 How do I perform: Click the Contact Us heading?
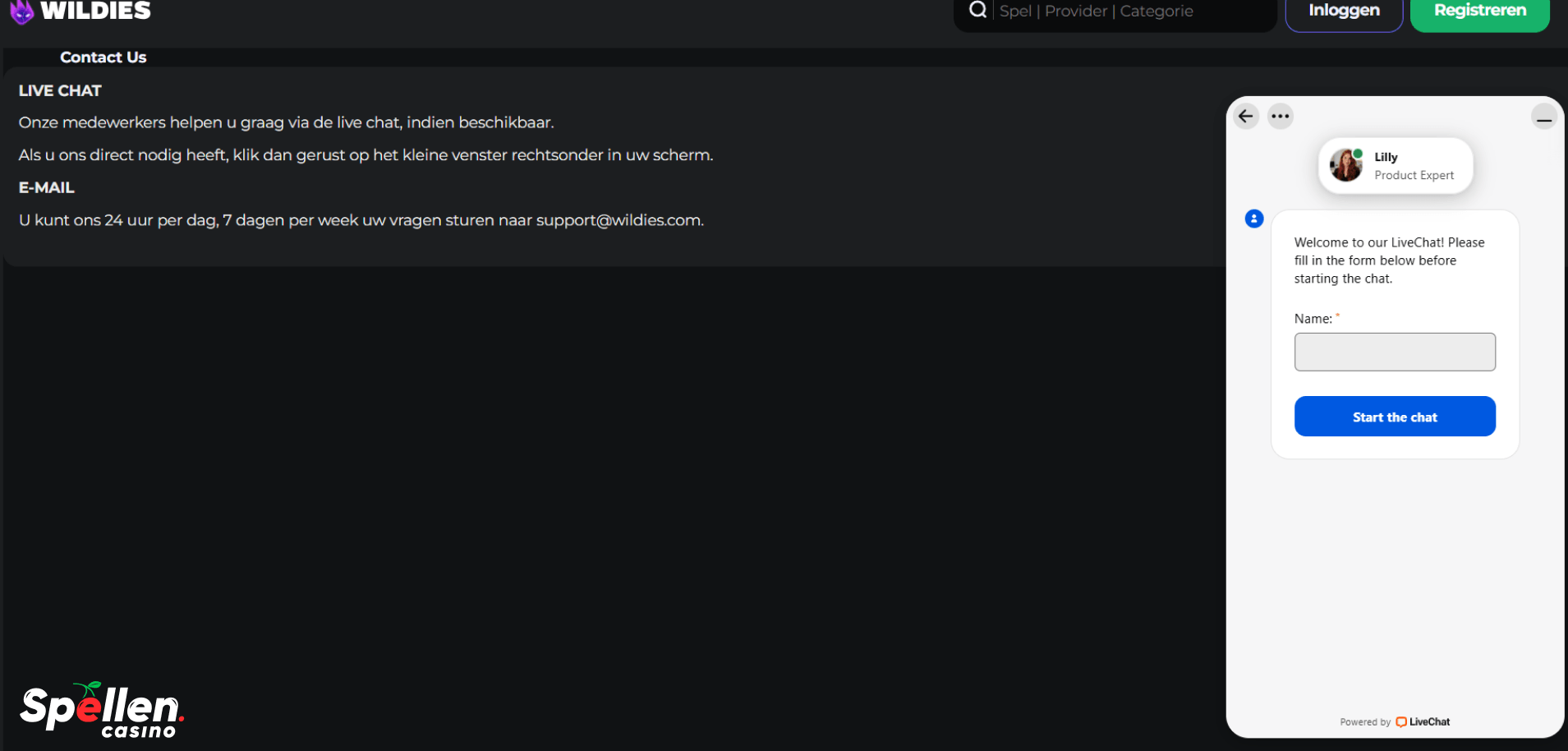103,58
